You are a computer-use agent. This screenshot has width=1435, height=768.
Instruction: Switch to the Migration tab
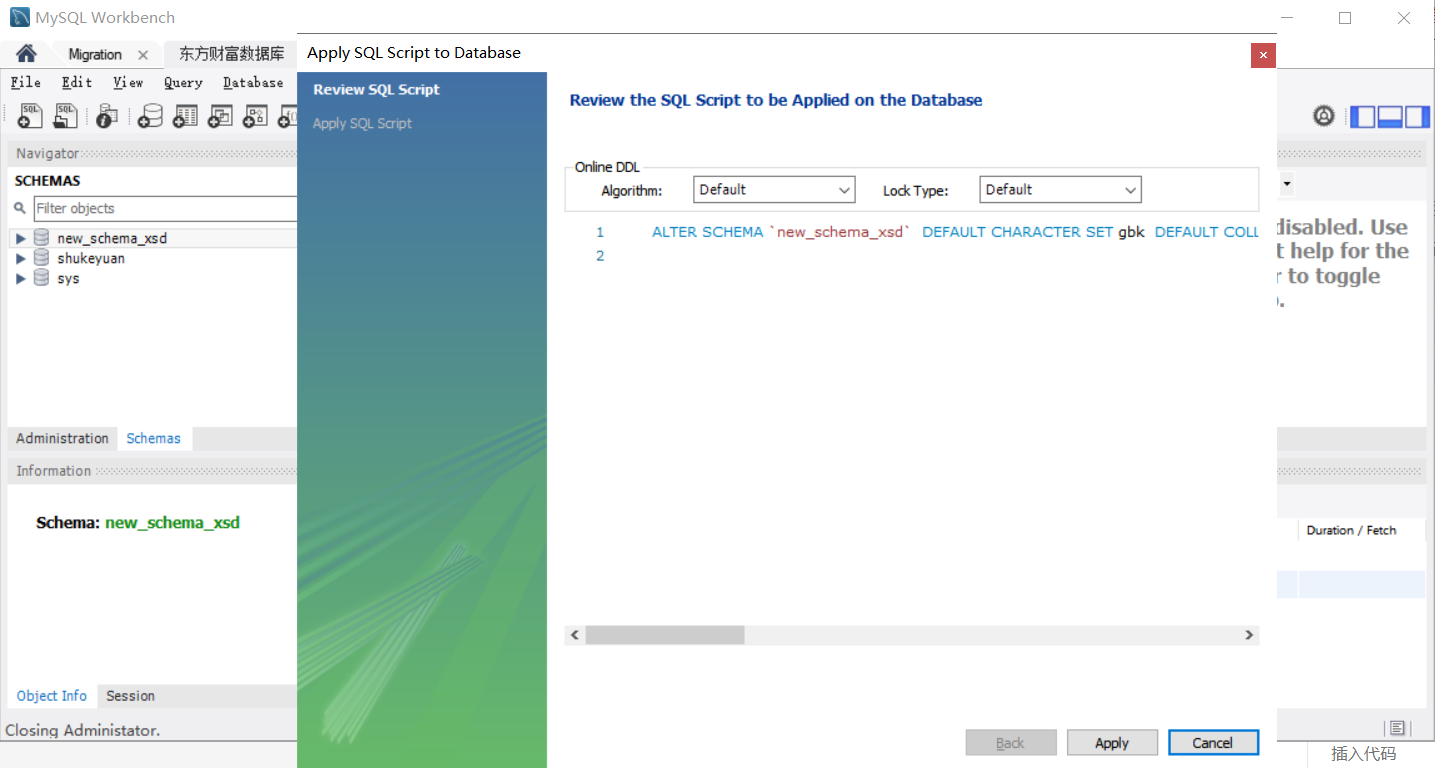point(95,54)
